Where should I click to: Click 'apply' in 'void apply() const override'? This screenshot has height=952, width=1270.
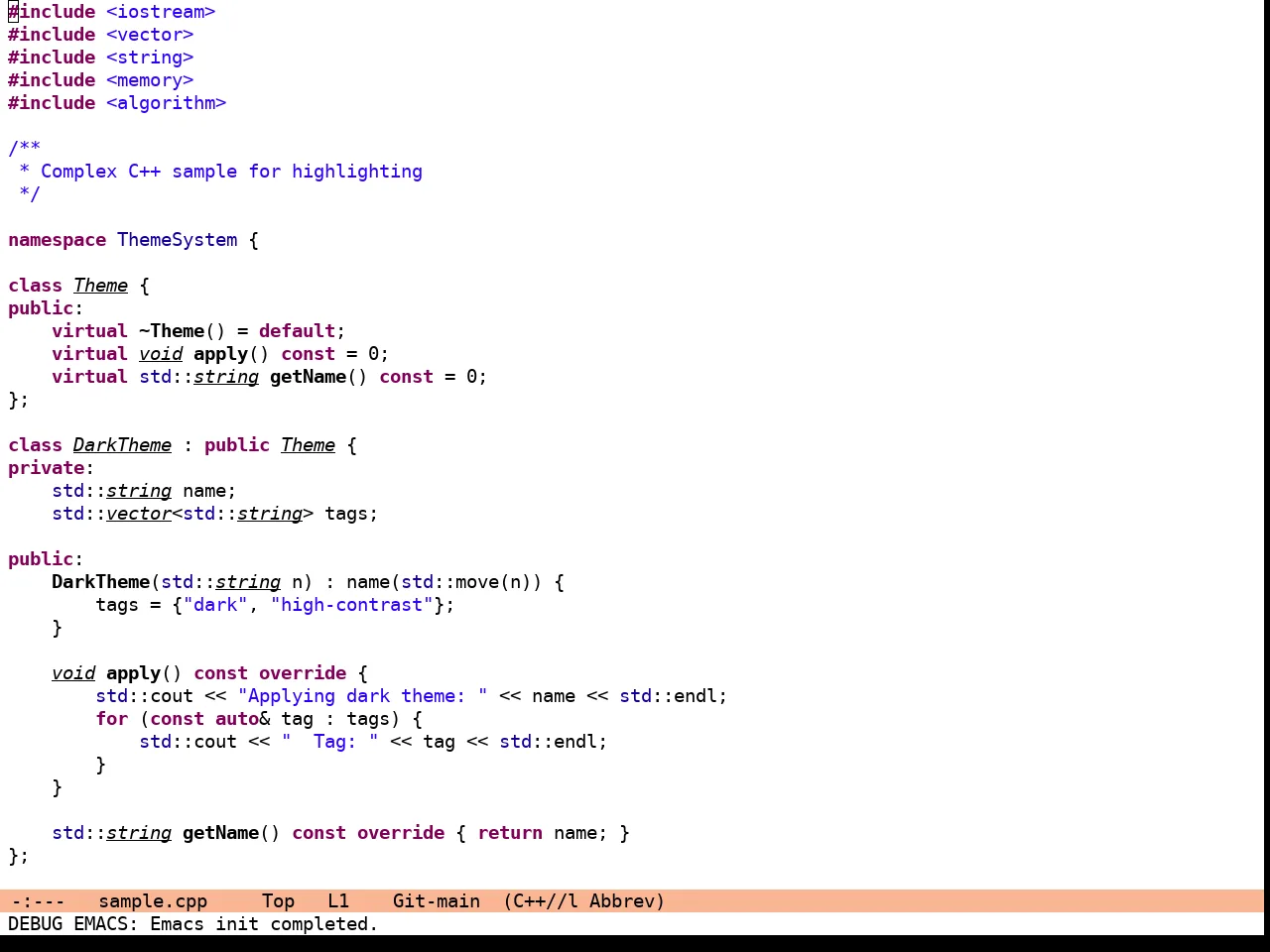134,673
